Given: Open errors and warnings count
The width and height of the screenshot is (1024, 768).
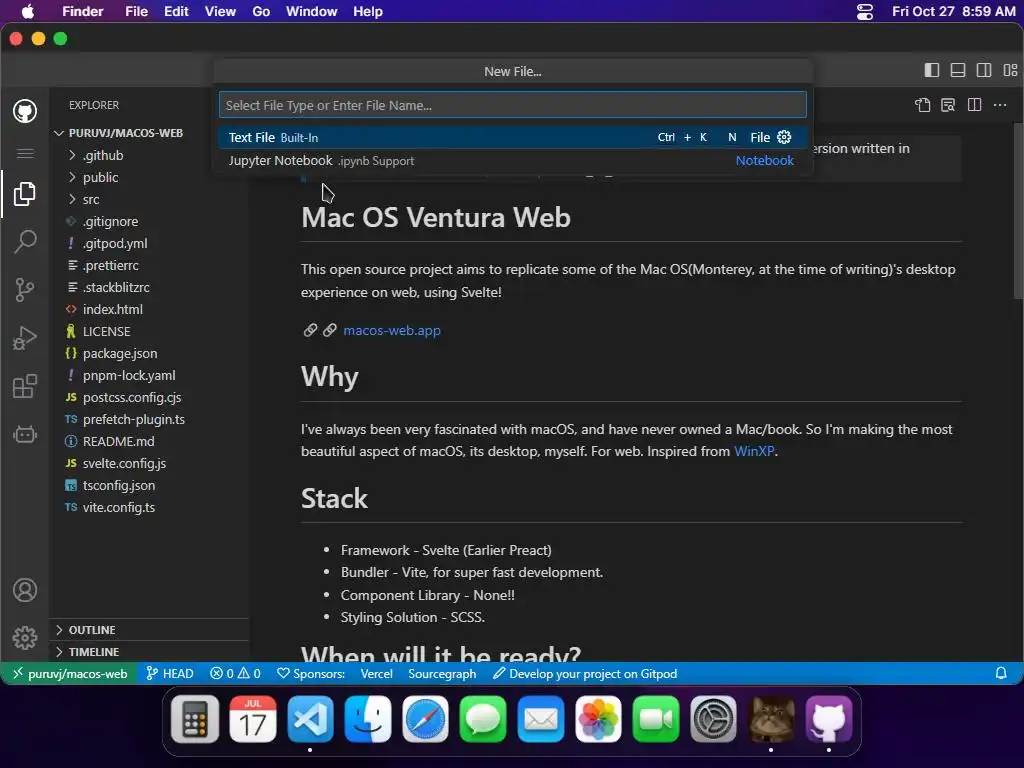Looking at the screenshot, I should [235, 673].
